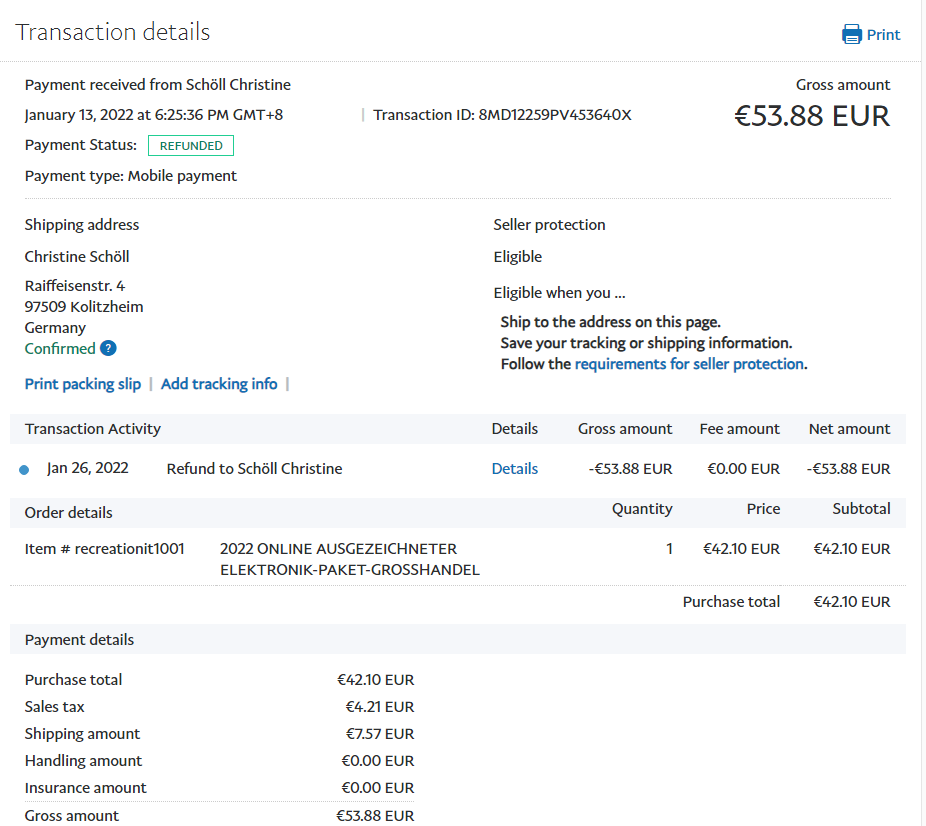The width and height of the screenshot is (926, 826).
Task: Click Item # recreationit1001
Action: click(x=104, y=549)
